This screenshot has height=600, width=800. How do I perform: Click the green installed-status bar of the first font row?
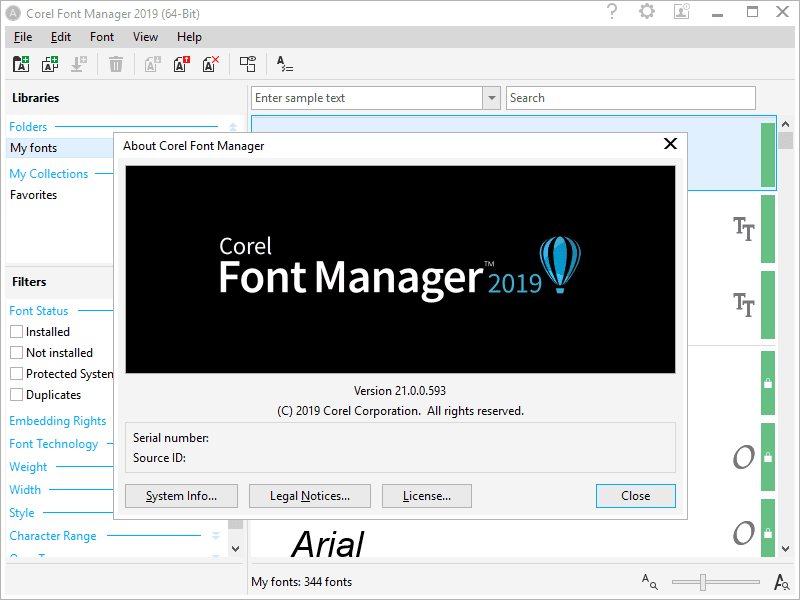(768, 155)
